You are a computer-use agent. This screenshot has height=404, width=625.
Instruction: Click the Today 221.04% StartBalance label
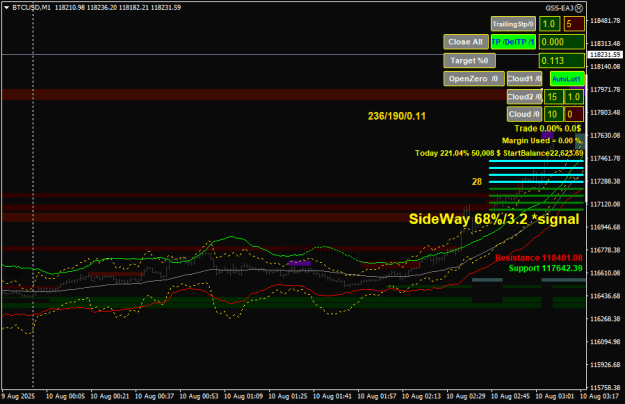click(499, 153)
